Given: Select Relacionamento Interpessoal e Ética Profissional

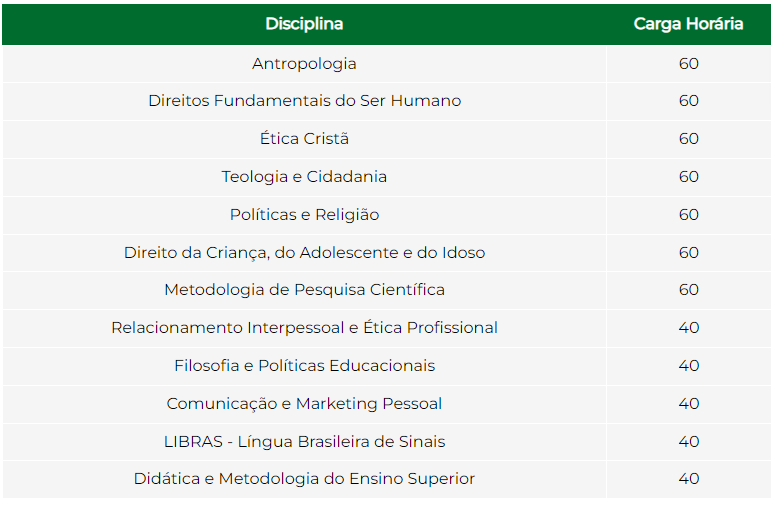Looking at the screenshot, I should 304,328.
